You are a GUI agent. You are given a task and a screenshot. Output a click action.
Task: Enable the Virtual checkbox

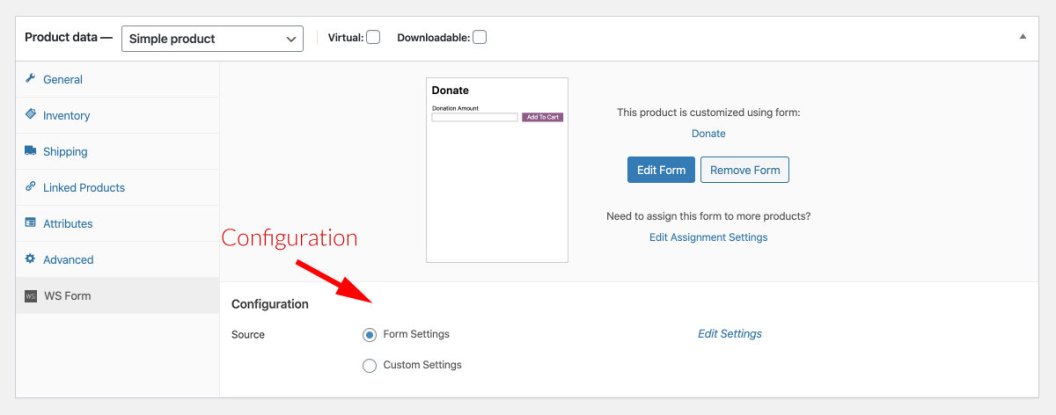tap(373, 38)
